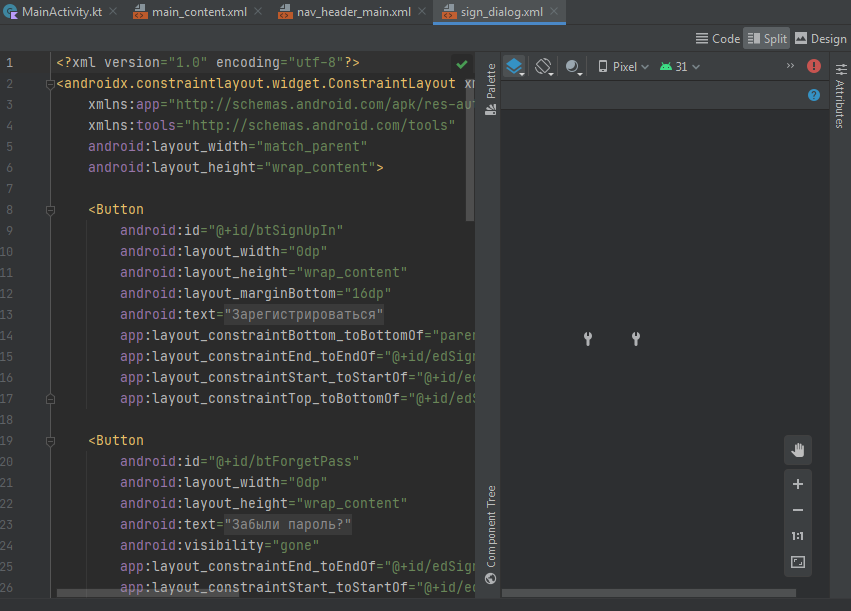The height and width of the screenshot is (611, 851).
Task: Click the text "Зарегистрироваться" value
Action: [x=304, y=315]
